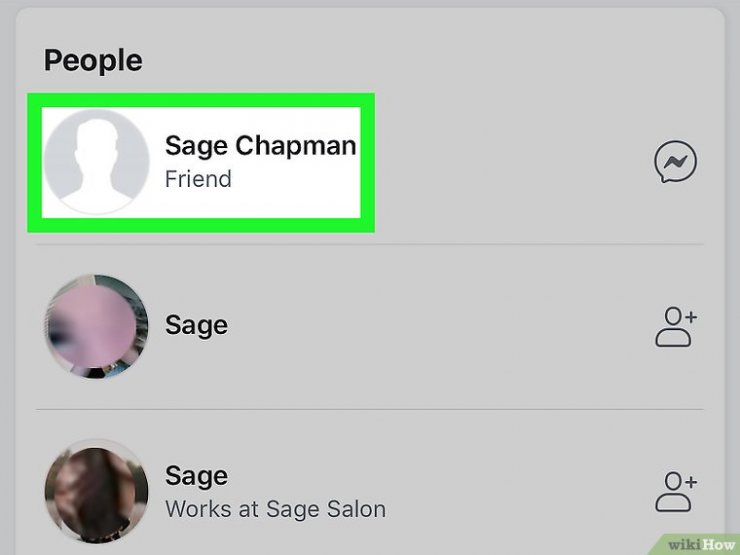This screenshot has width=740, height=555.
Task: Select the green-highlighted Sage Chapman result
Action: 200,163
